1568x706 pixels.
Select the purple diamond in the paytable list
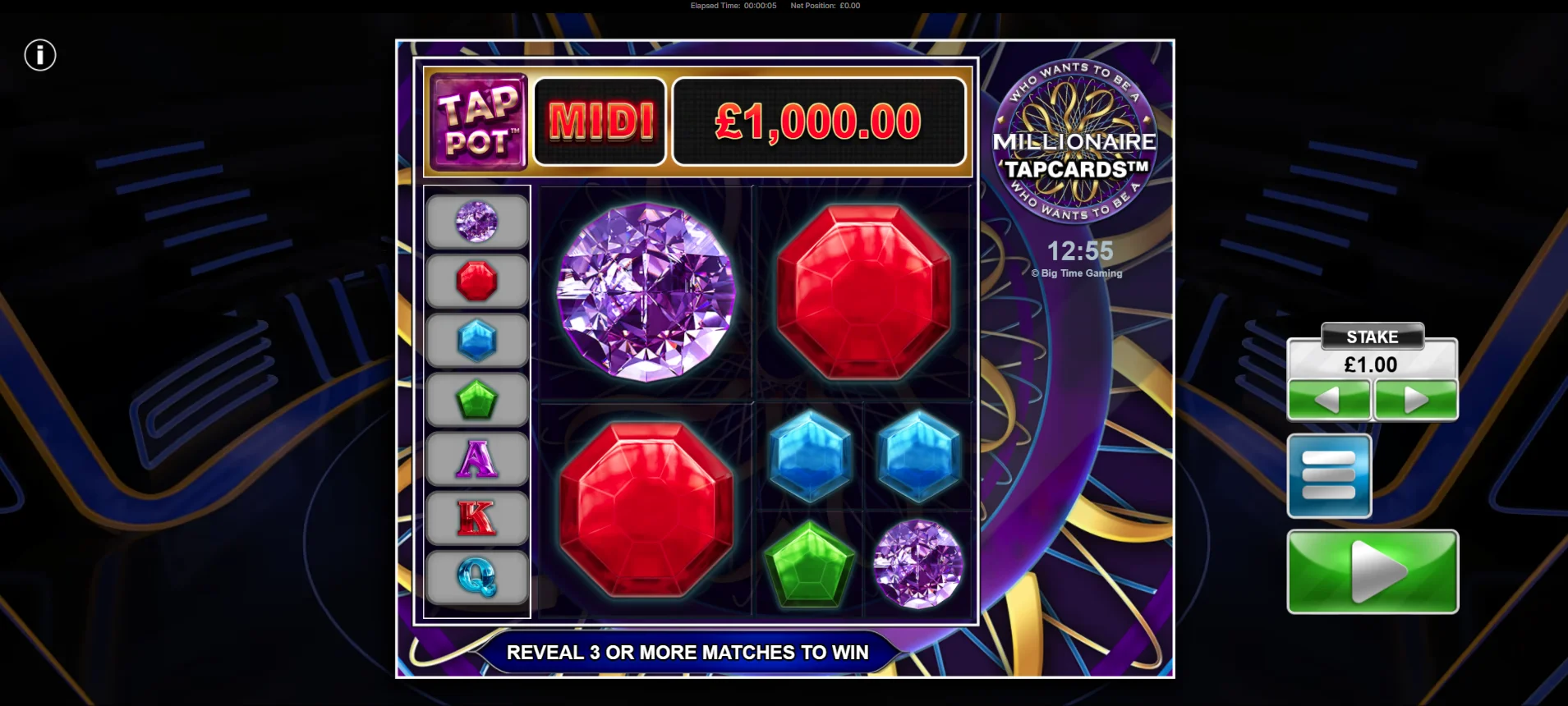(x=477, y=222)
